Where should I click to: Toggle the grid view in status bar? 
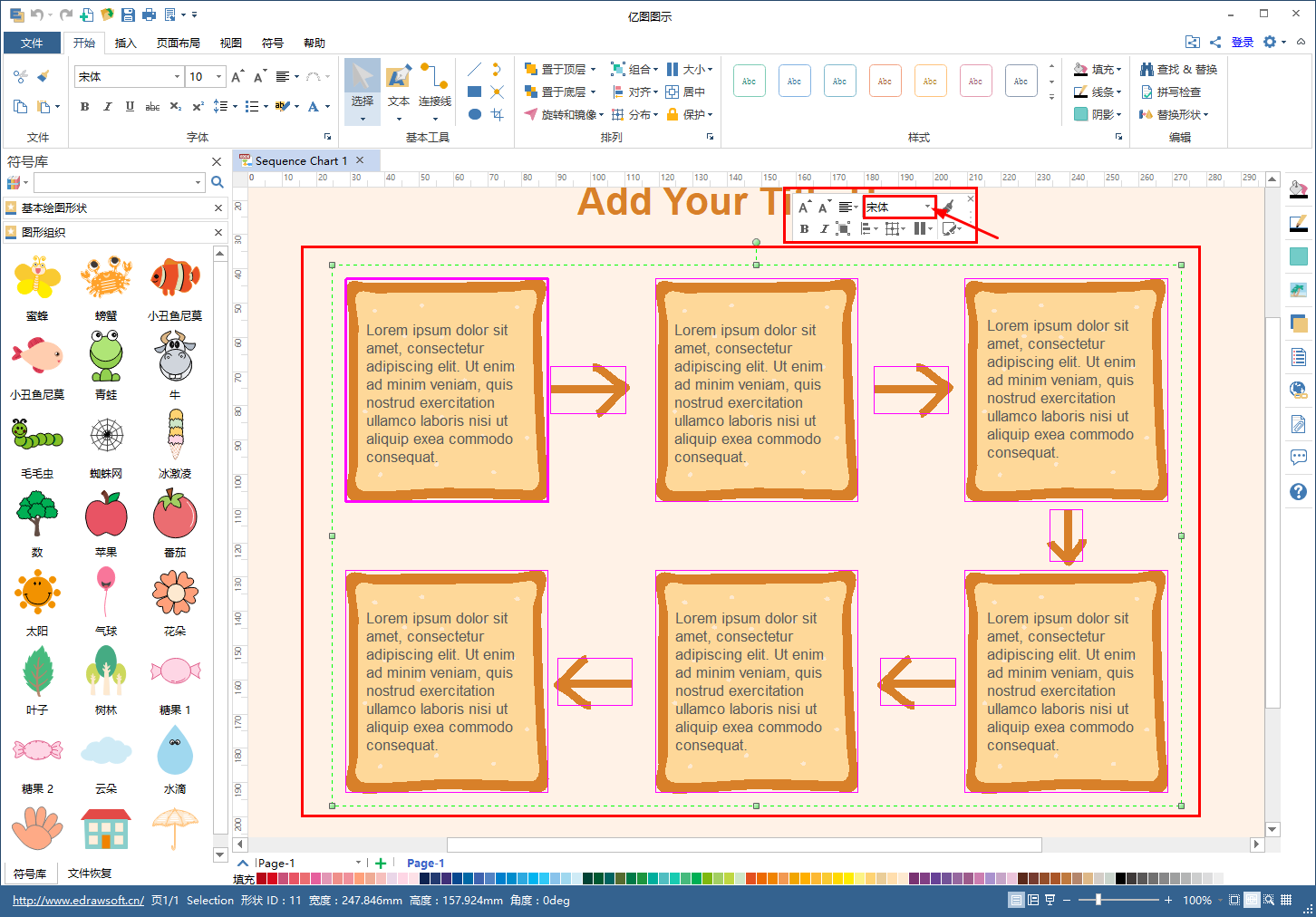click(x=1285, y=900)
